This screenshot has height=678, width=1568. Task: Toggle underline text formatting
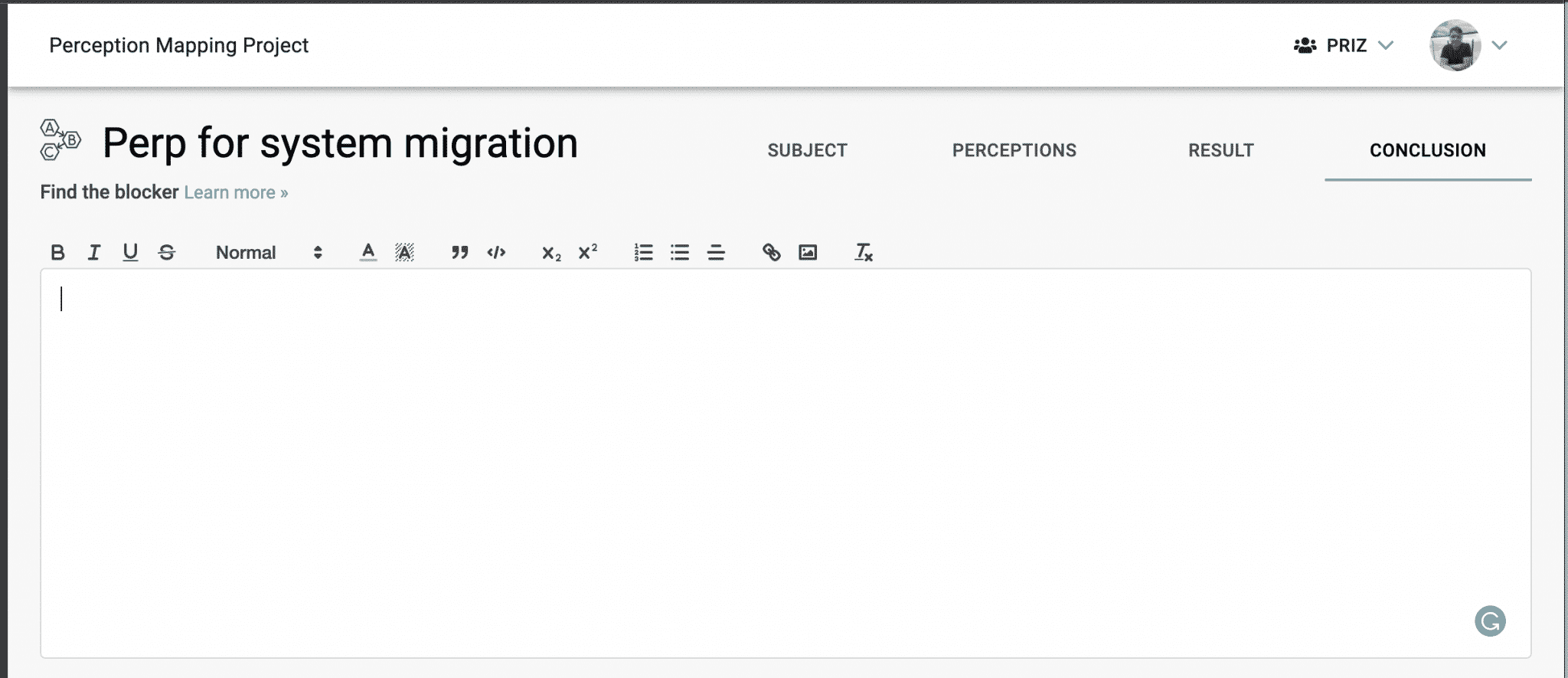pos(130,252)
